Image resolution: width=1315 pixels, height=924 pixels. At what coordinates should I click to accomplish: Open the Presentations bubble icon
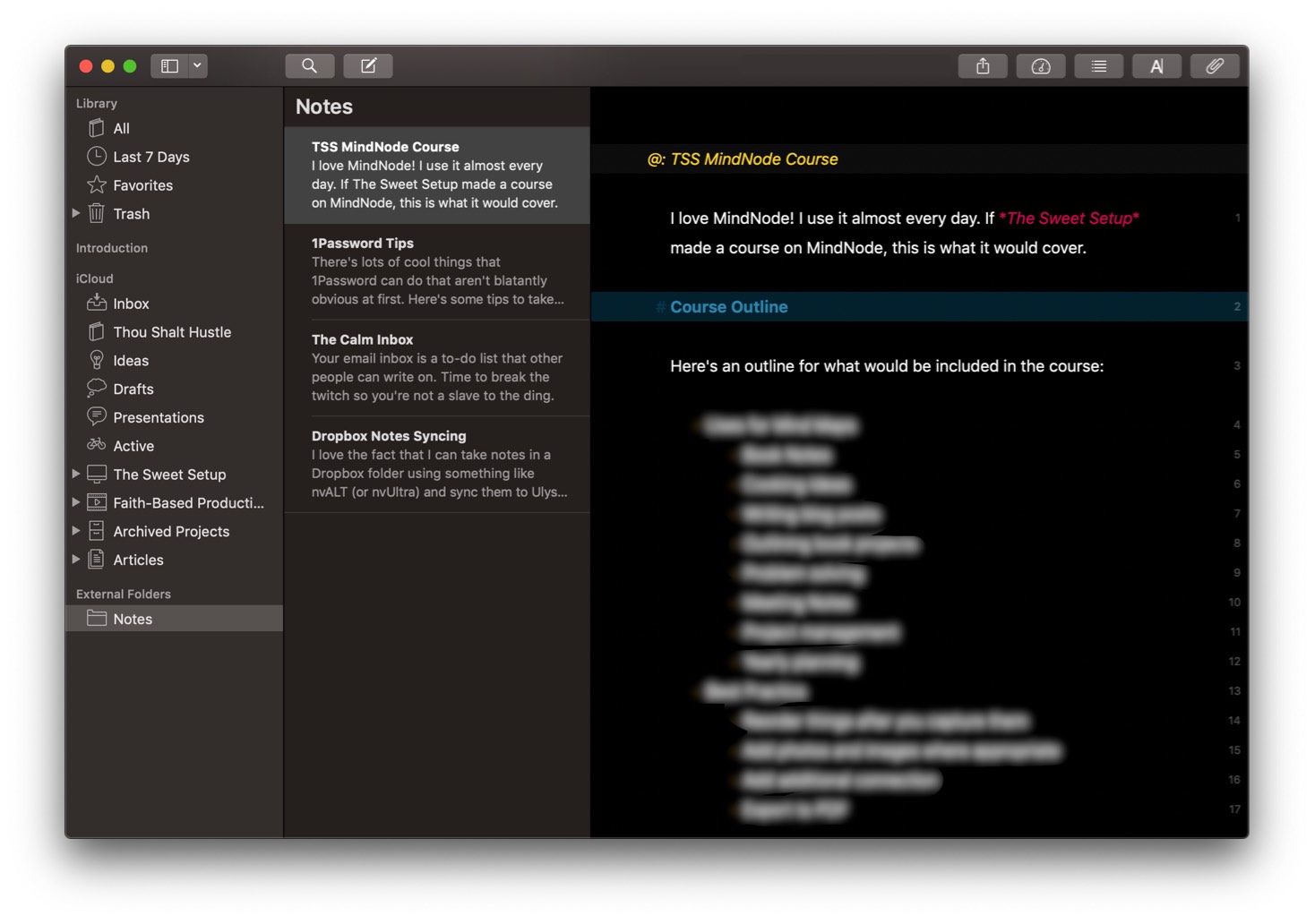[x=97, y=416]
